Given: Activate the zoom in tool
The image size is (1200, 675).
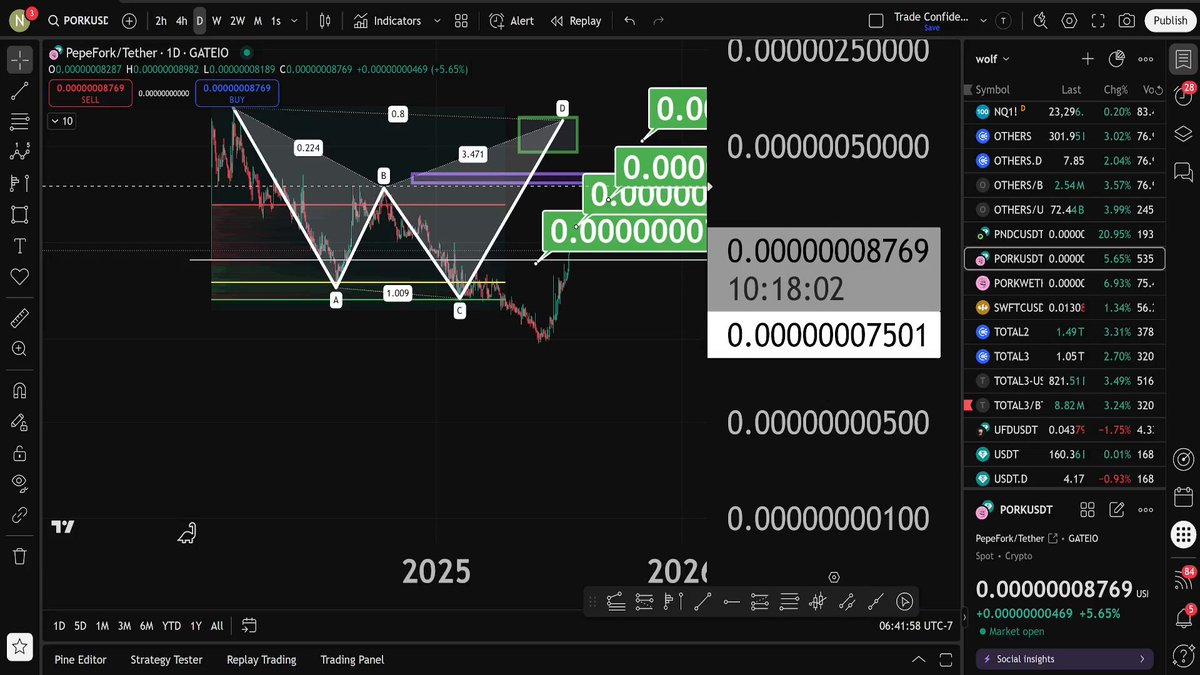Looking at the screenshot, I should [x=19, y=349].
